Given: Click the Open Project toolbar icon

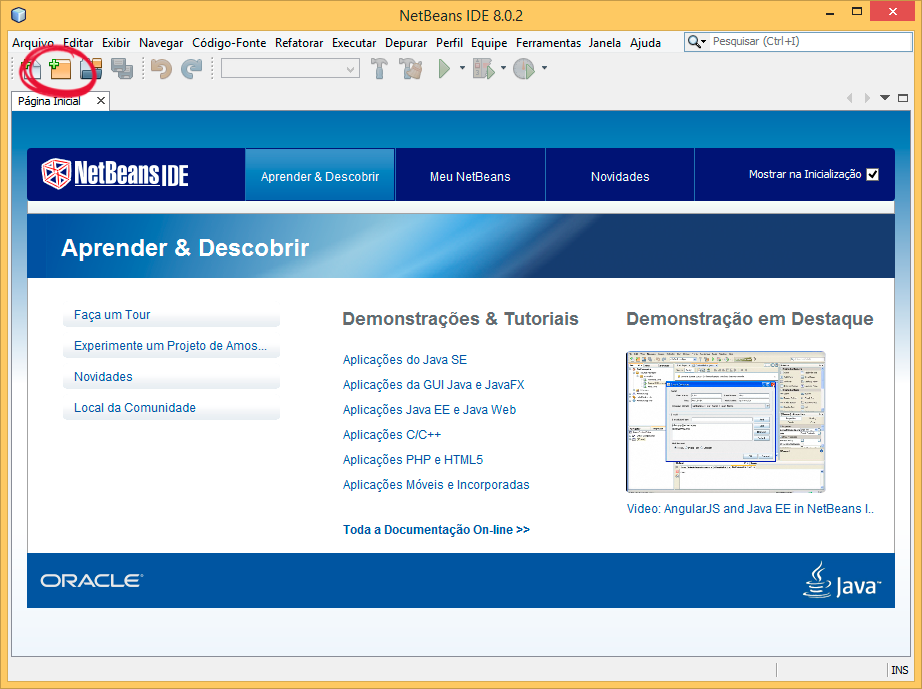Looking at the screenshot, I should click(91, 69).
